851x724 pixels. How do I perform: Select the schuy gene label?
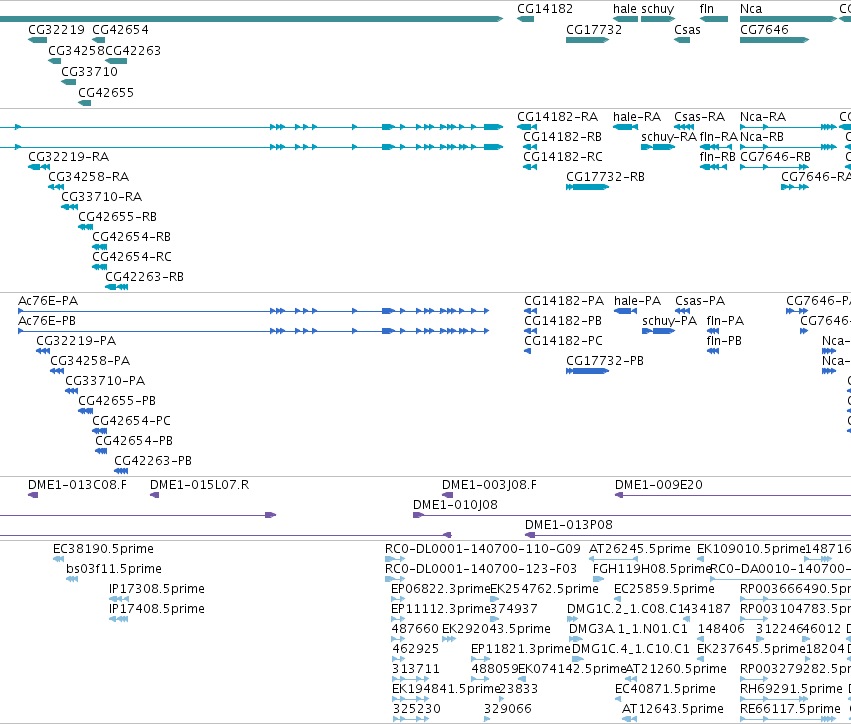tap(657, 9)
